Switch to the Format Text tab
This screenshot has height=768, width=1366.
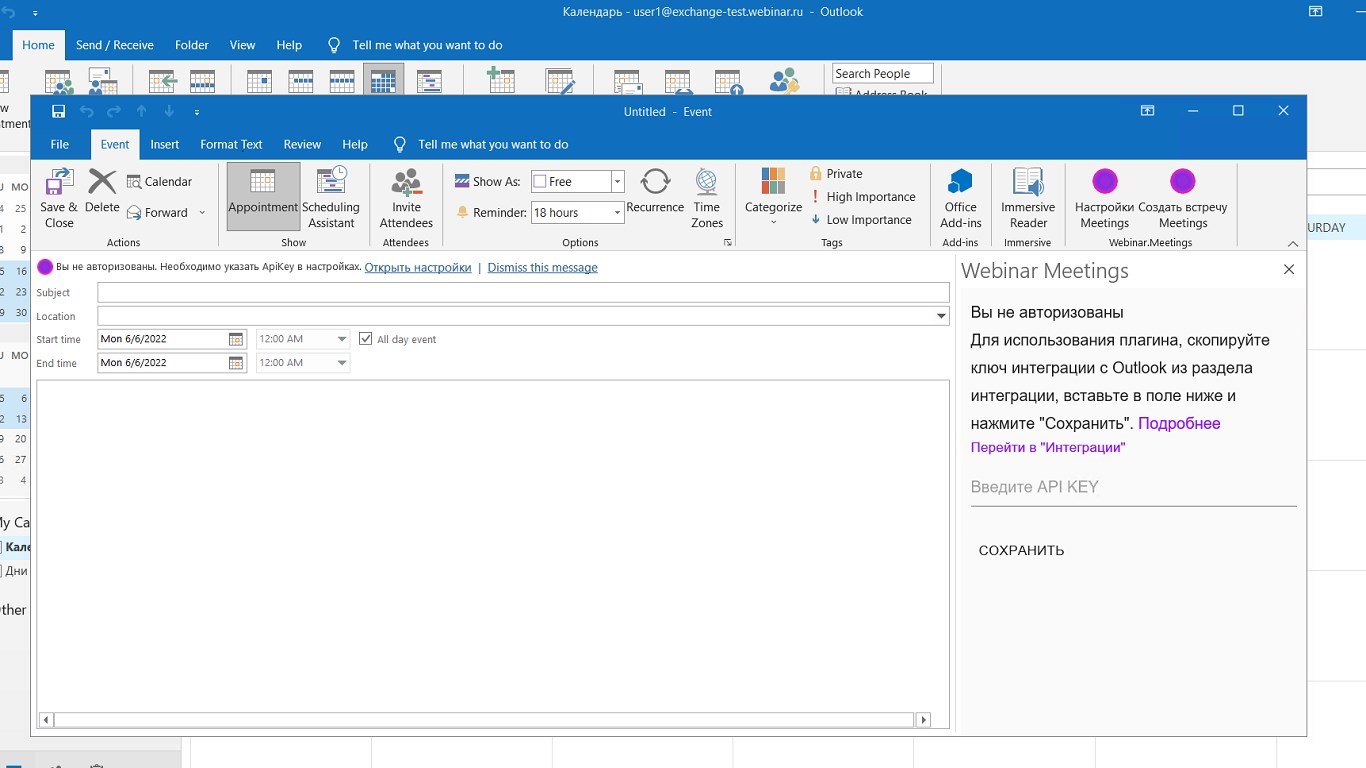point(231,145)
